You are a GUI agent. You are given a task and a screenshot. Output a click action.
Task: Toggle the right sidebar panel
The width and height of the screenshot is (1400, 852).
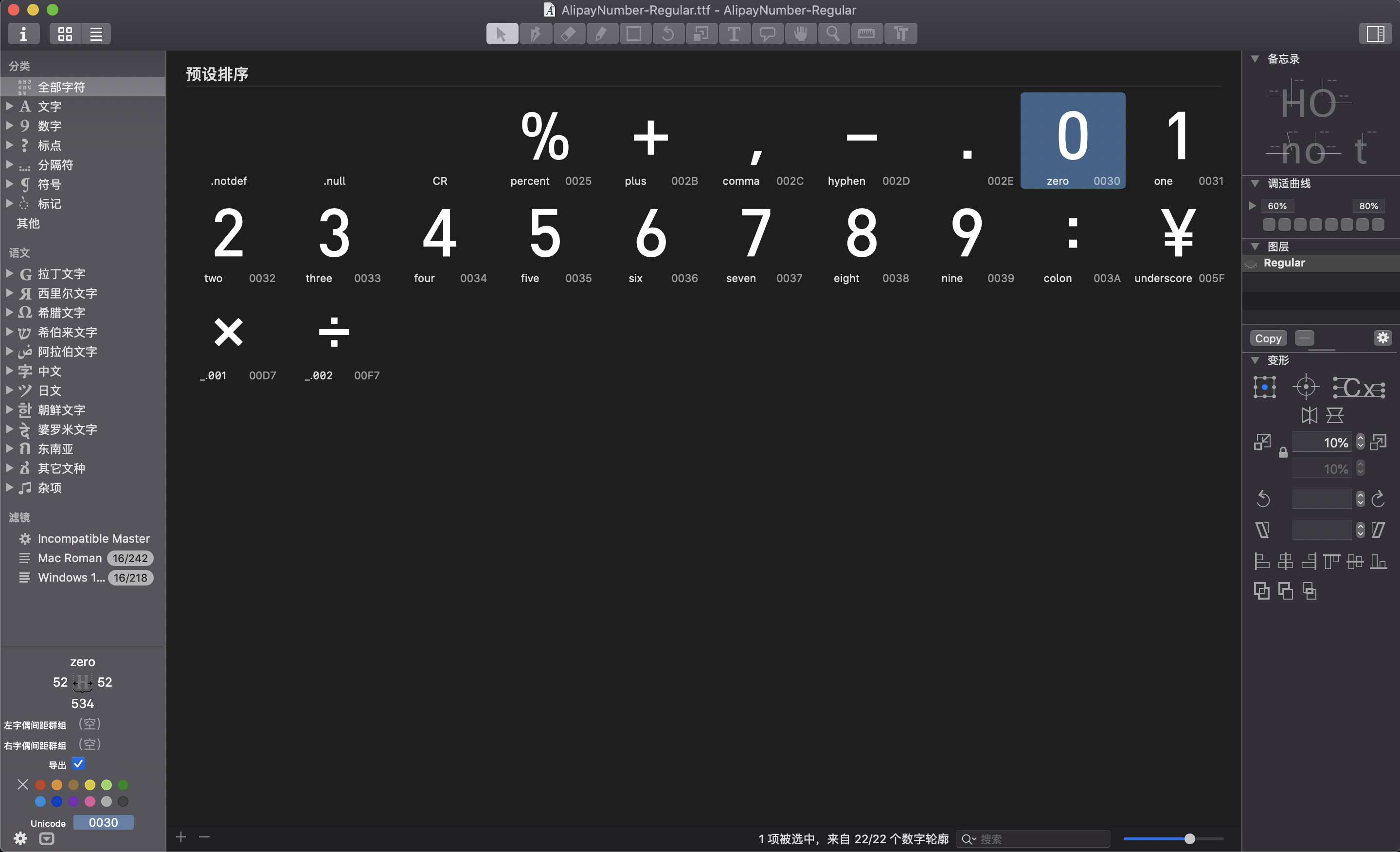[1375, 34]
